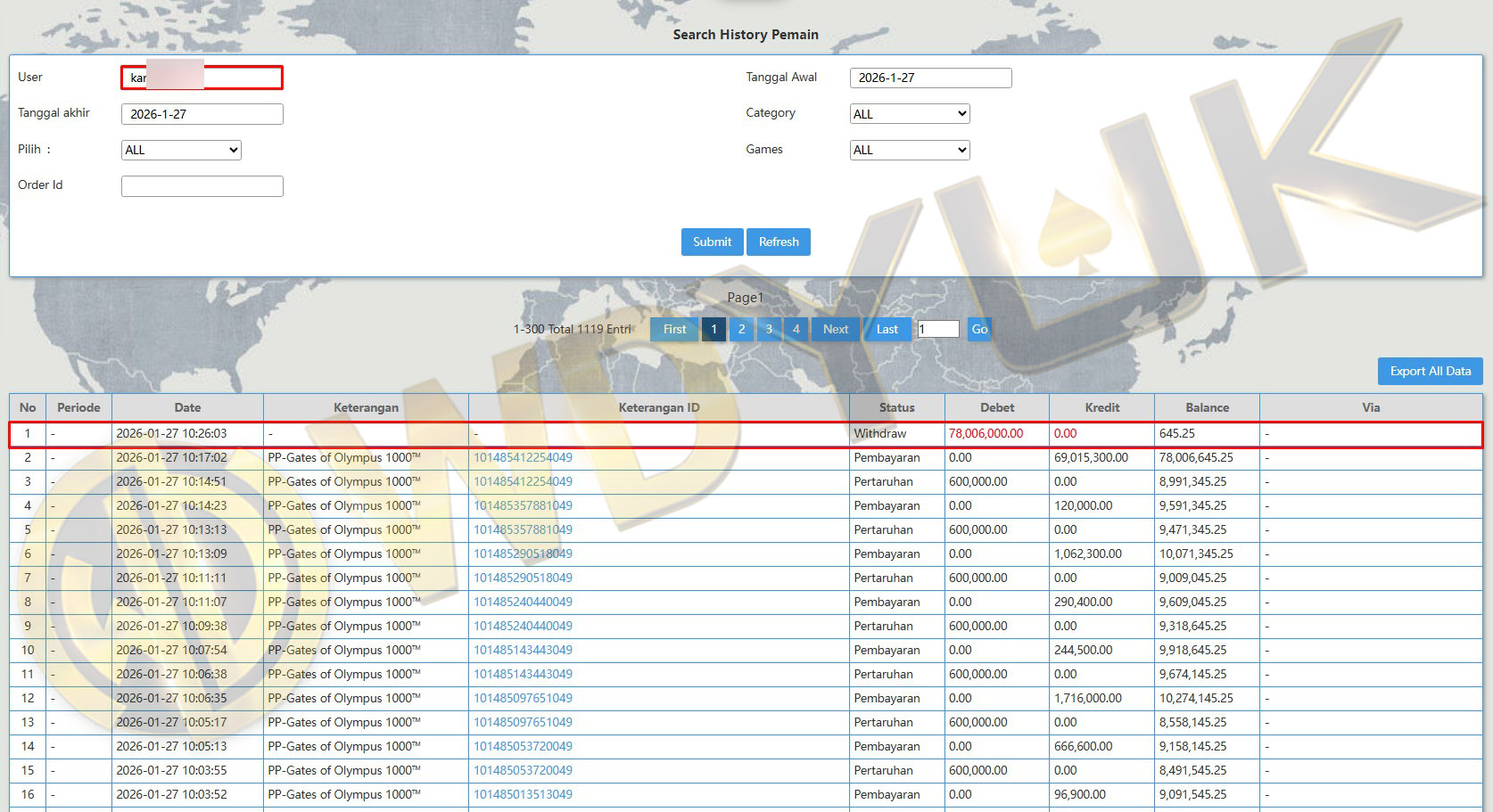Click the Refresh button
Screen dimensions: 1493x812
tap(778, 242)
